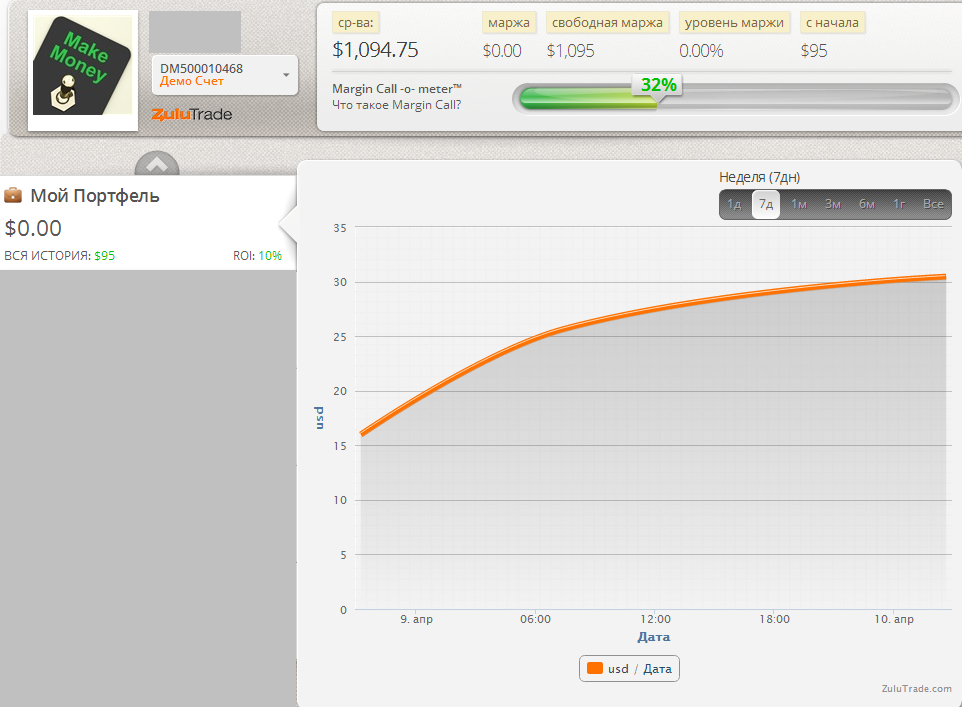Select the 3м chart range
This screenshot has width=962, height=707.
click(833, 204)
